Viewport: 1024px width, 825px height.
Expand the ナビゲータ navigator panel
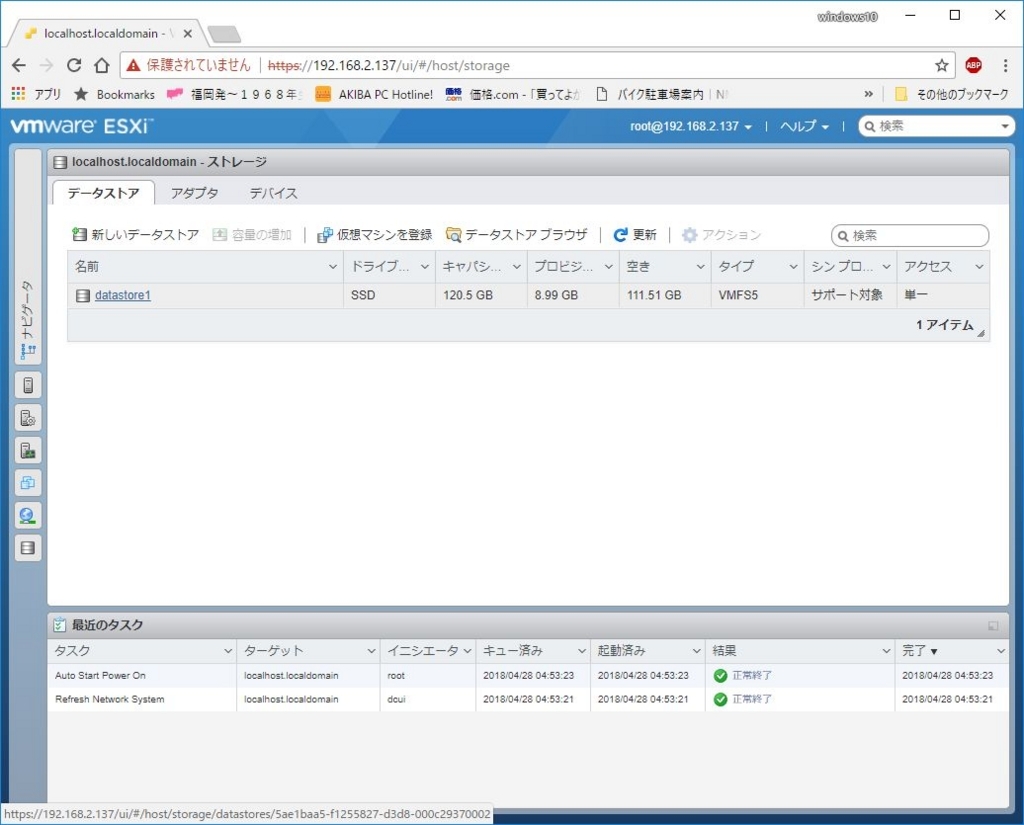28,256
